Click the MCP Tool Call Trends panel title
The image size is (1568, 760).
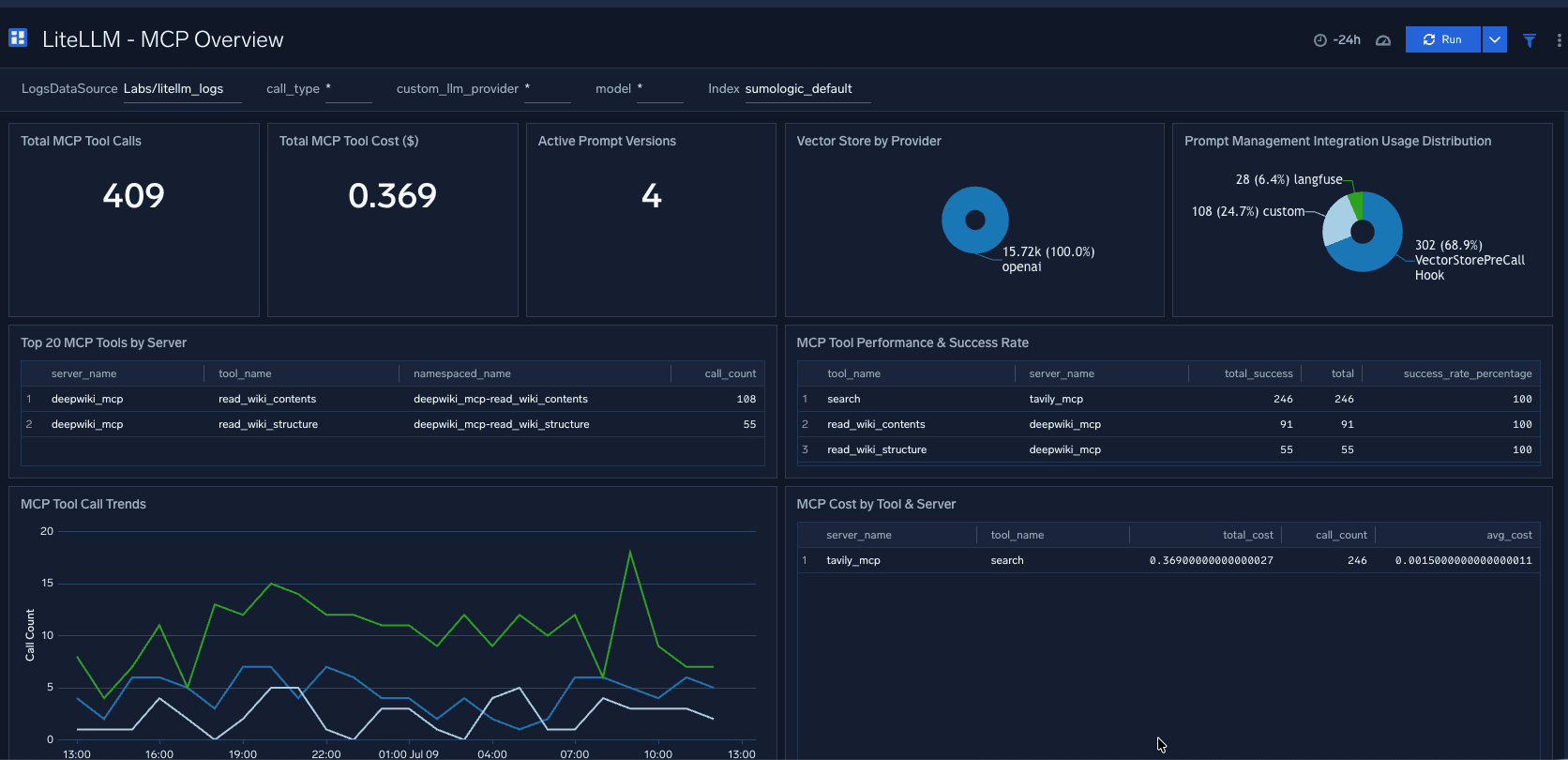click(83, 504)
